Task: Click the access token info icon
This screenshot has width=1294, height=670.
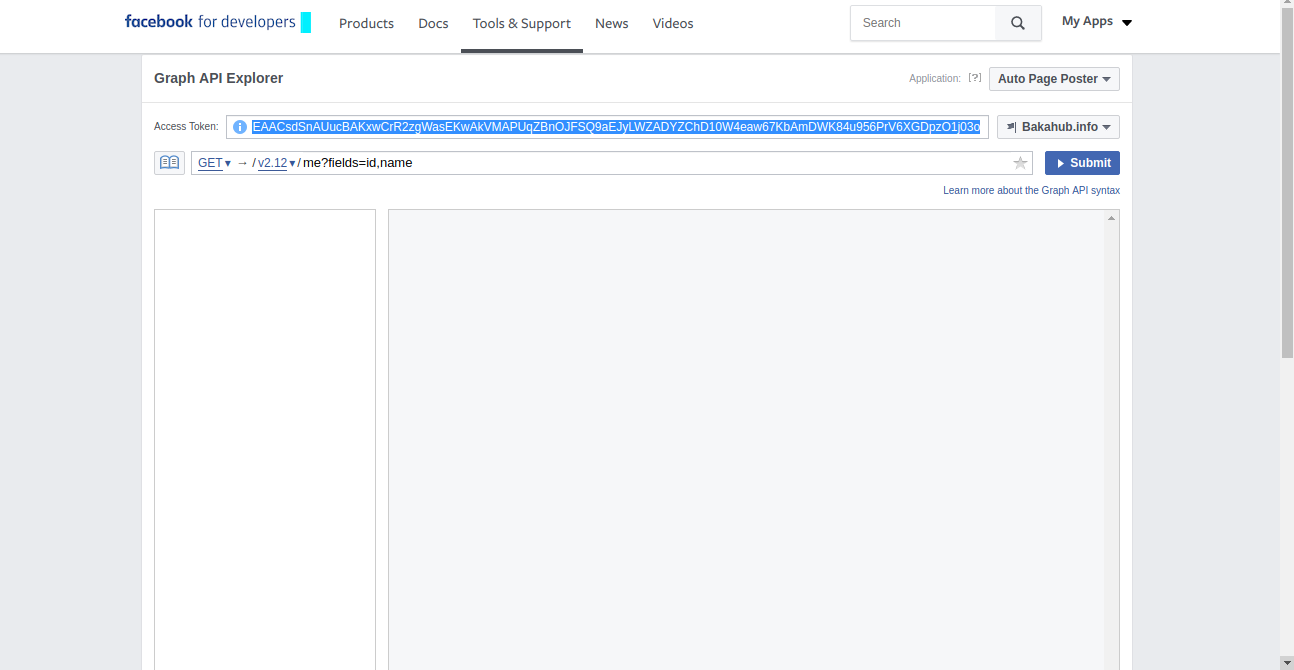Action: (x=240, y=127)
